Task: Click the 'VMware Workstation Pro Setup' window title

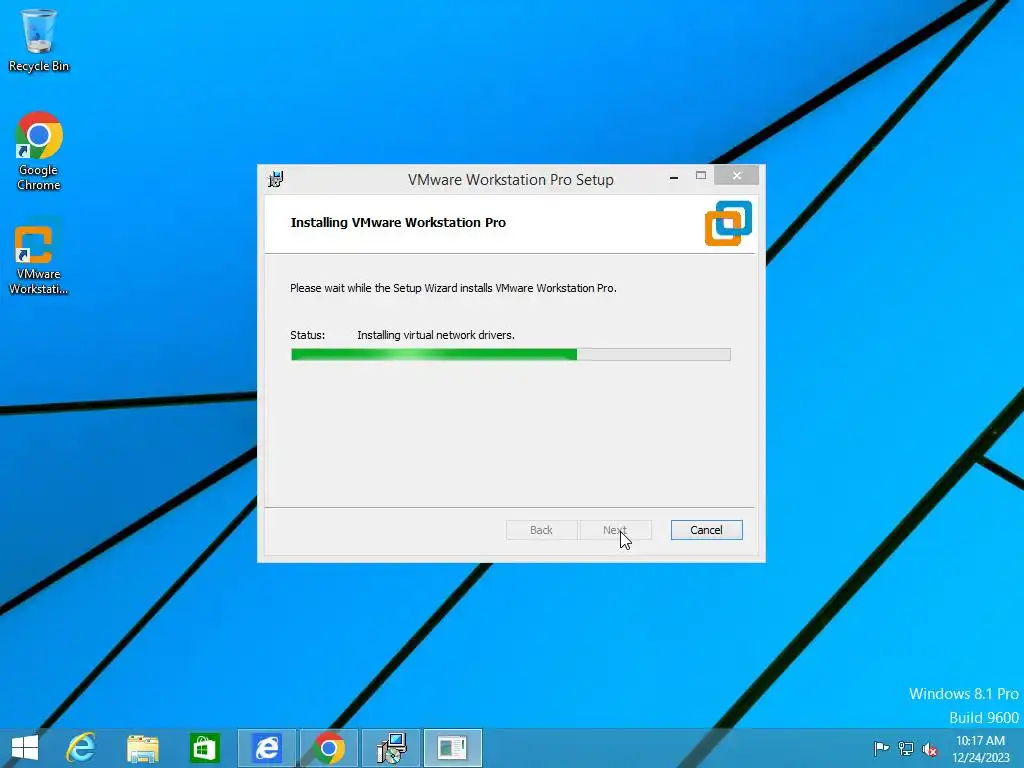Action: click(511, 180)
